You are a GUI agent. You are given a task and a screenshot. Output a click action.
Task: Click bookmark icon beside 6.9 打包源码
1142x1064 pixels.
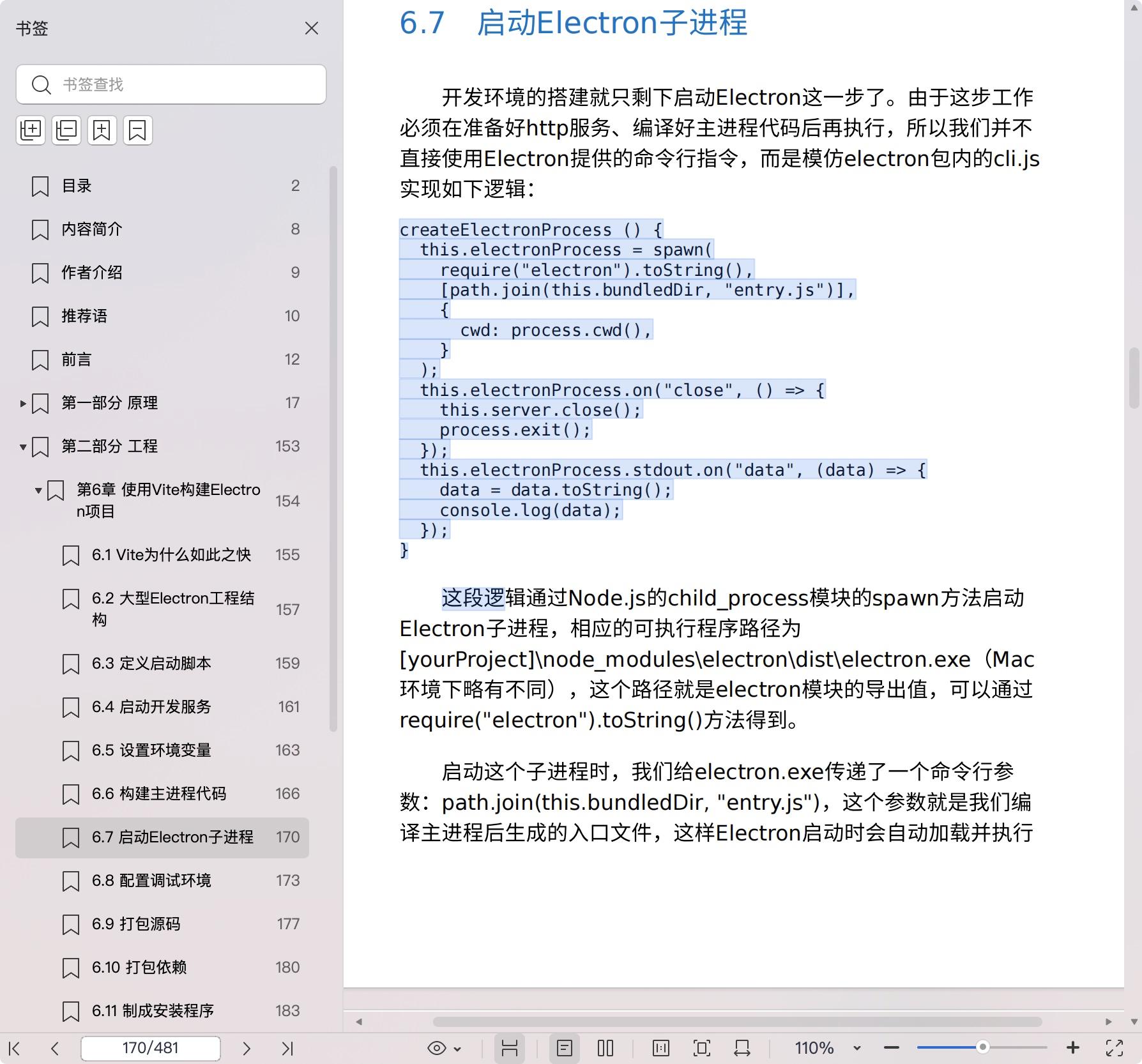click(71, 925)
